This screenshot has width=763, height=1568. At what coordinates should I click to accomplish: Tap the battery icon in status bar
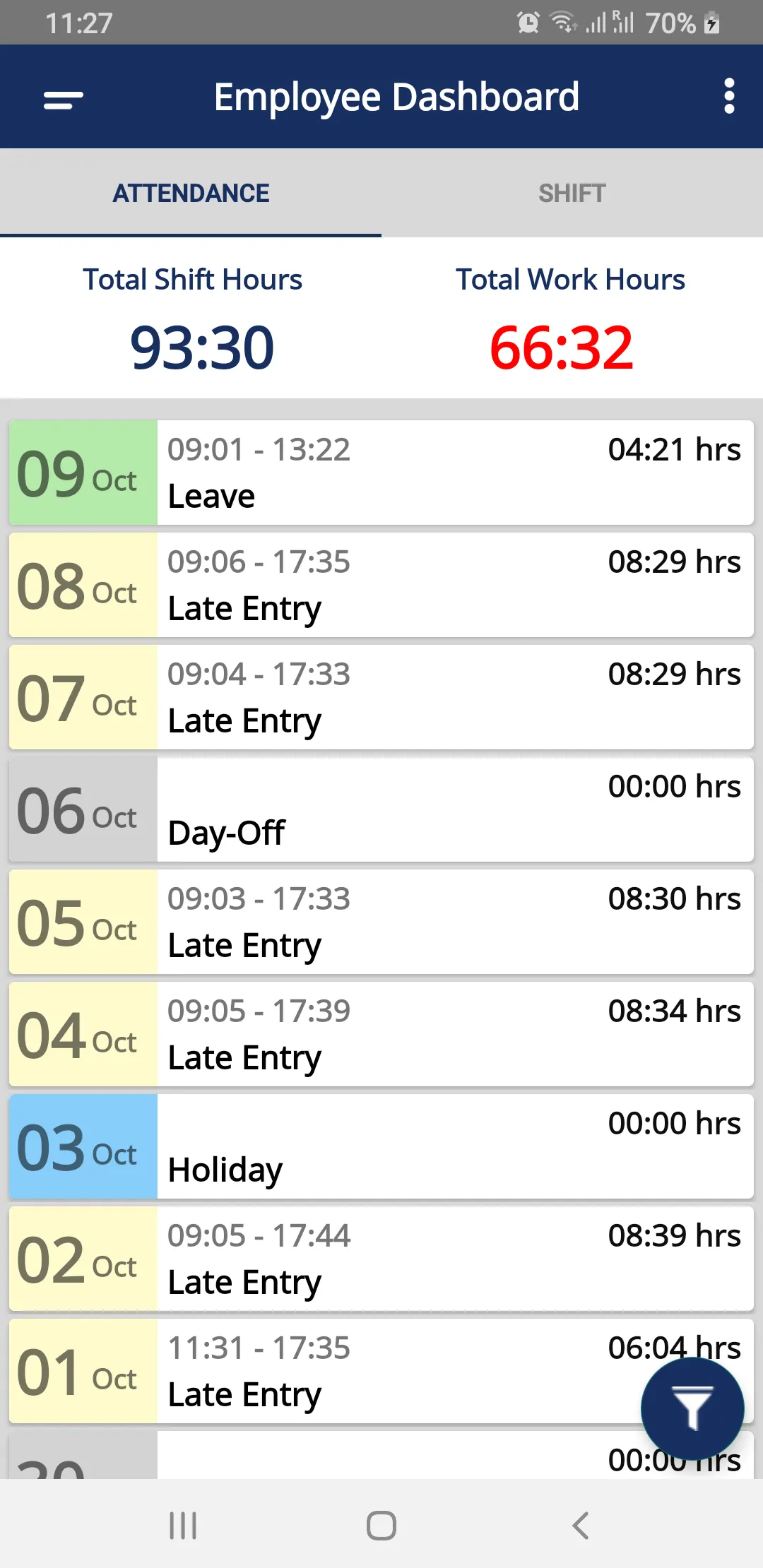pyautogui.click(x=712, y=23)
